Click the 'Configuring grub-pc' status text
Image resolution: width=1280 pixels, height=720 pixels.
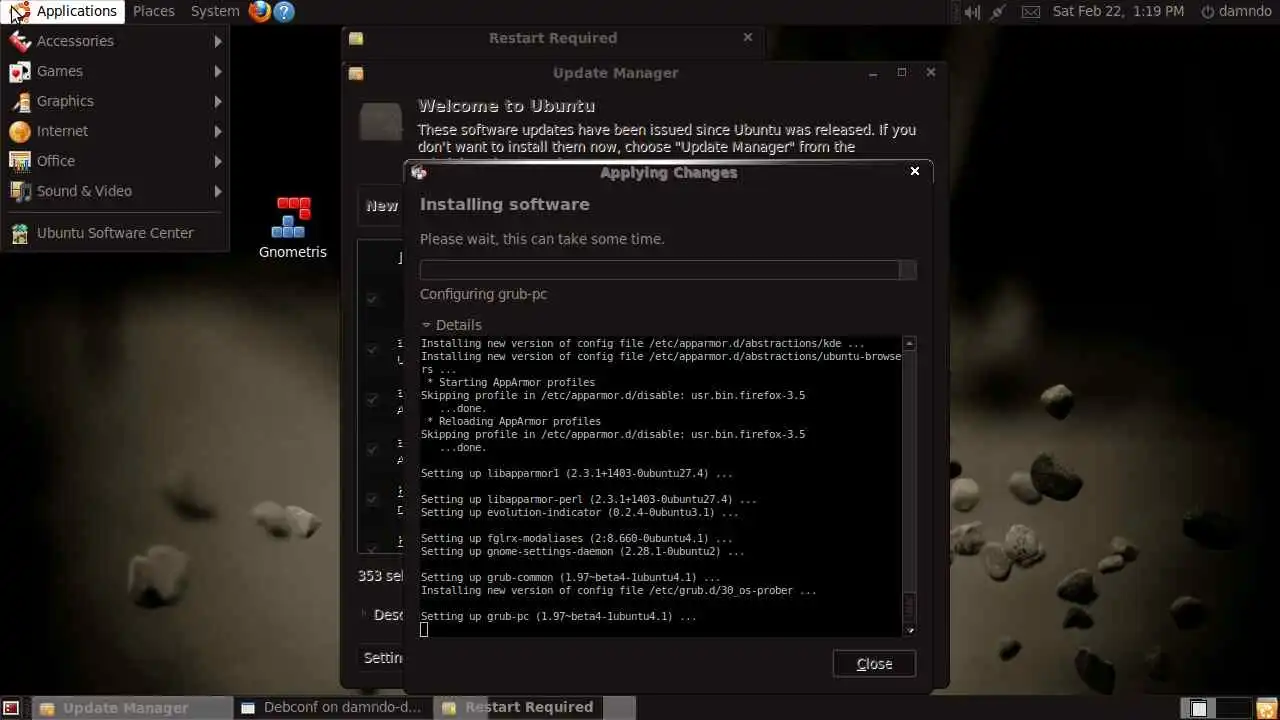pos(483,294)
